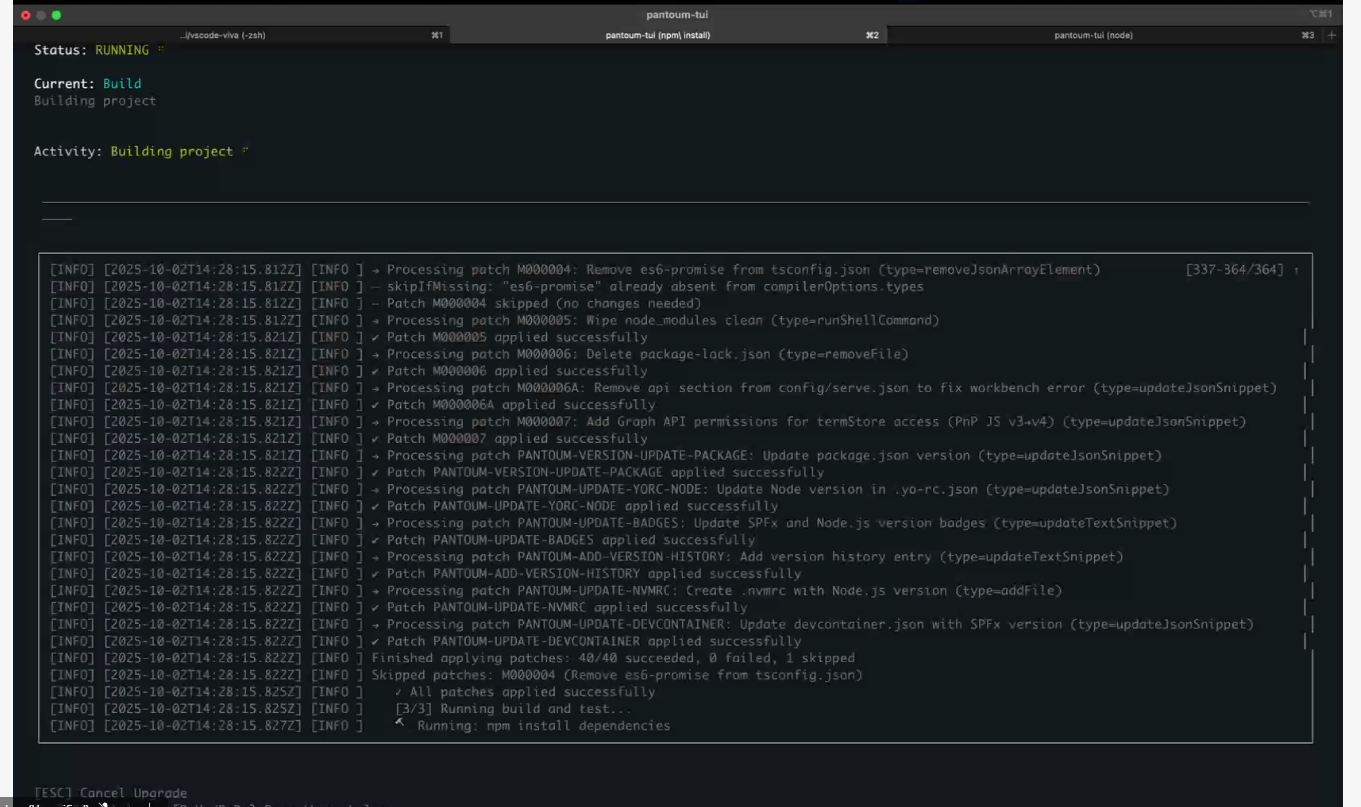
Task: Click the spinner beside Activity Building project
Action: tap(244, 151)
